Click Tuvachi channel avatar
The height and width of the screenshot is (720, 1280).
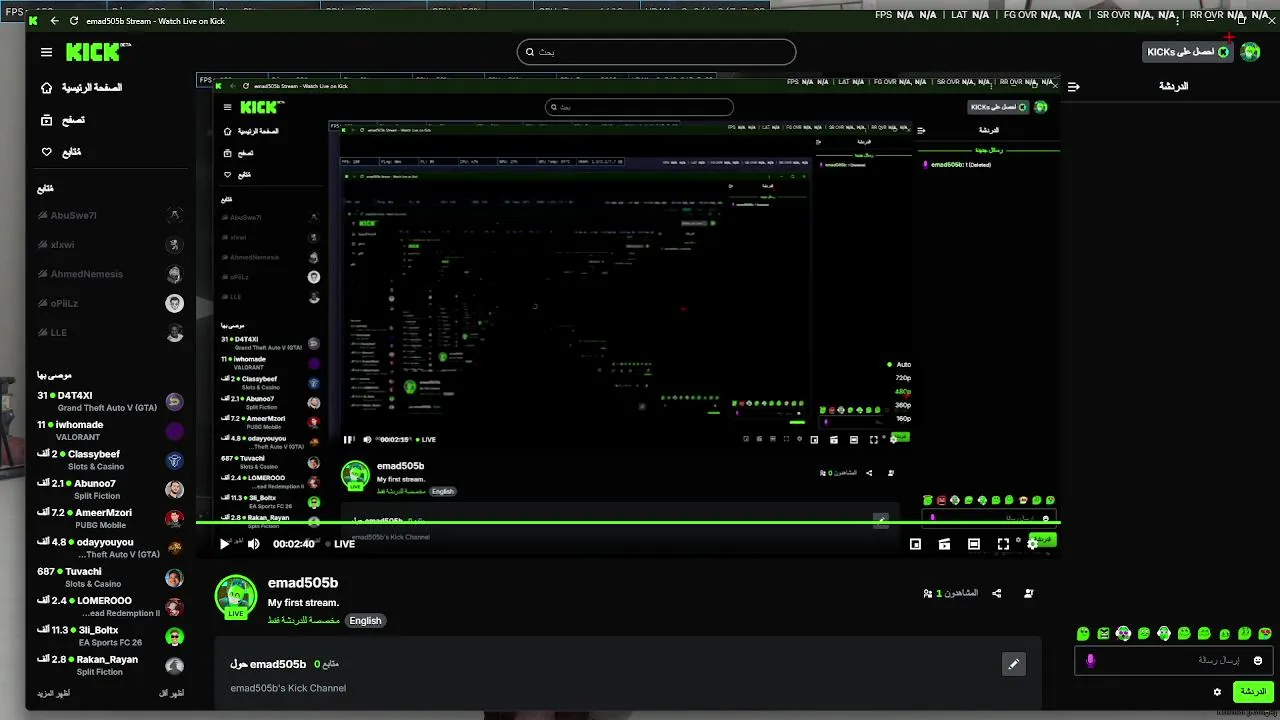(x=174, y=578)
